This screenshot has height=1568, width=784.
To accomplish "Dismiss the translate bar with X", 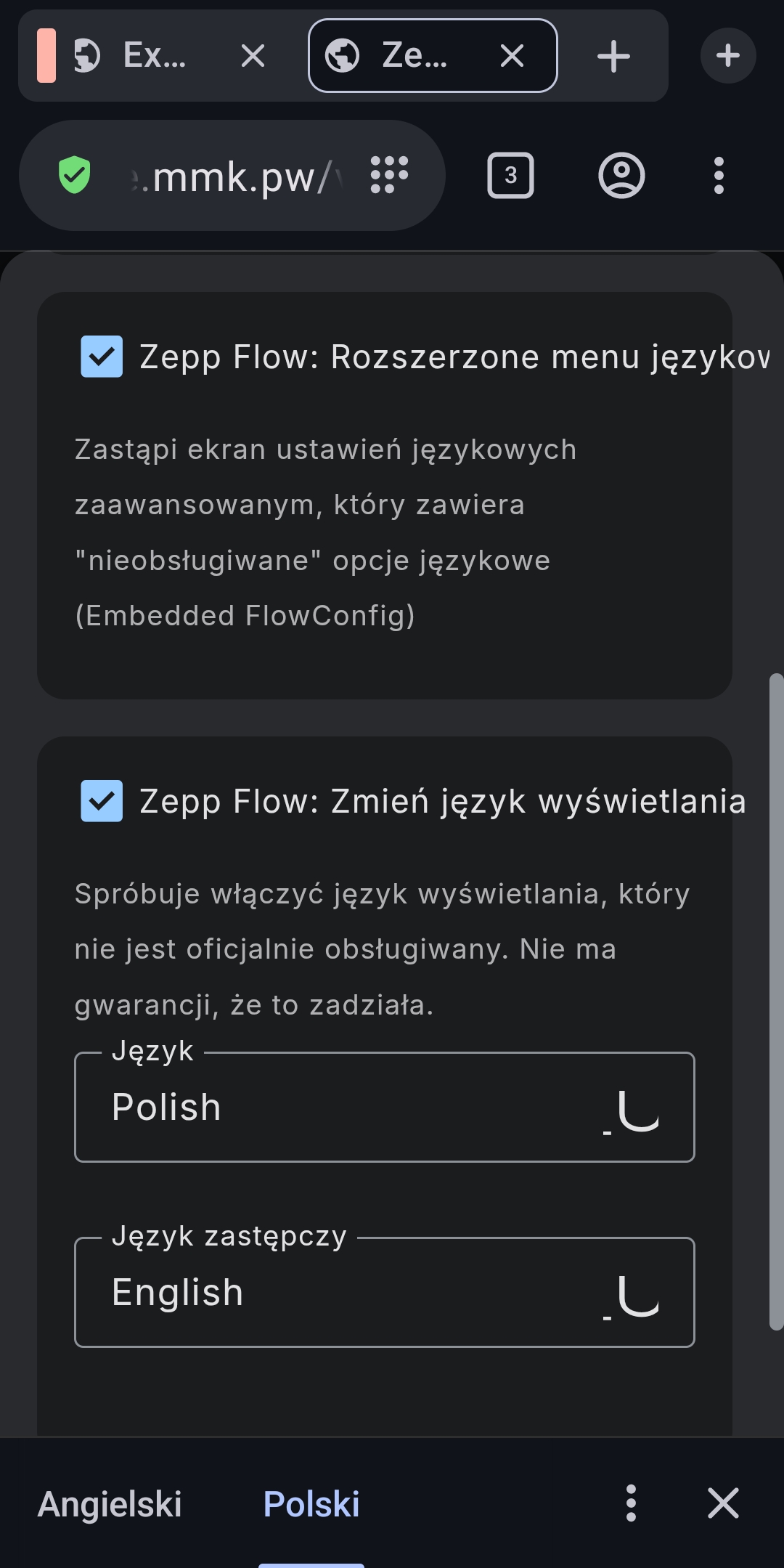I will tap(723, 1503).
